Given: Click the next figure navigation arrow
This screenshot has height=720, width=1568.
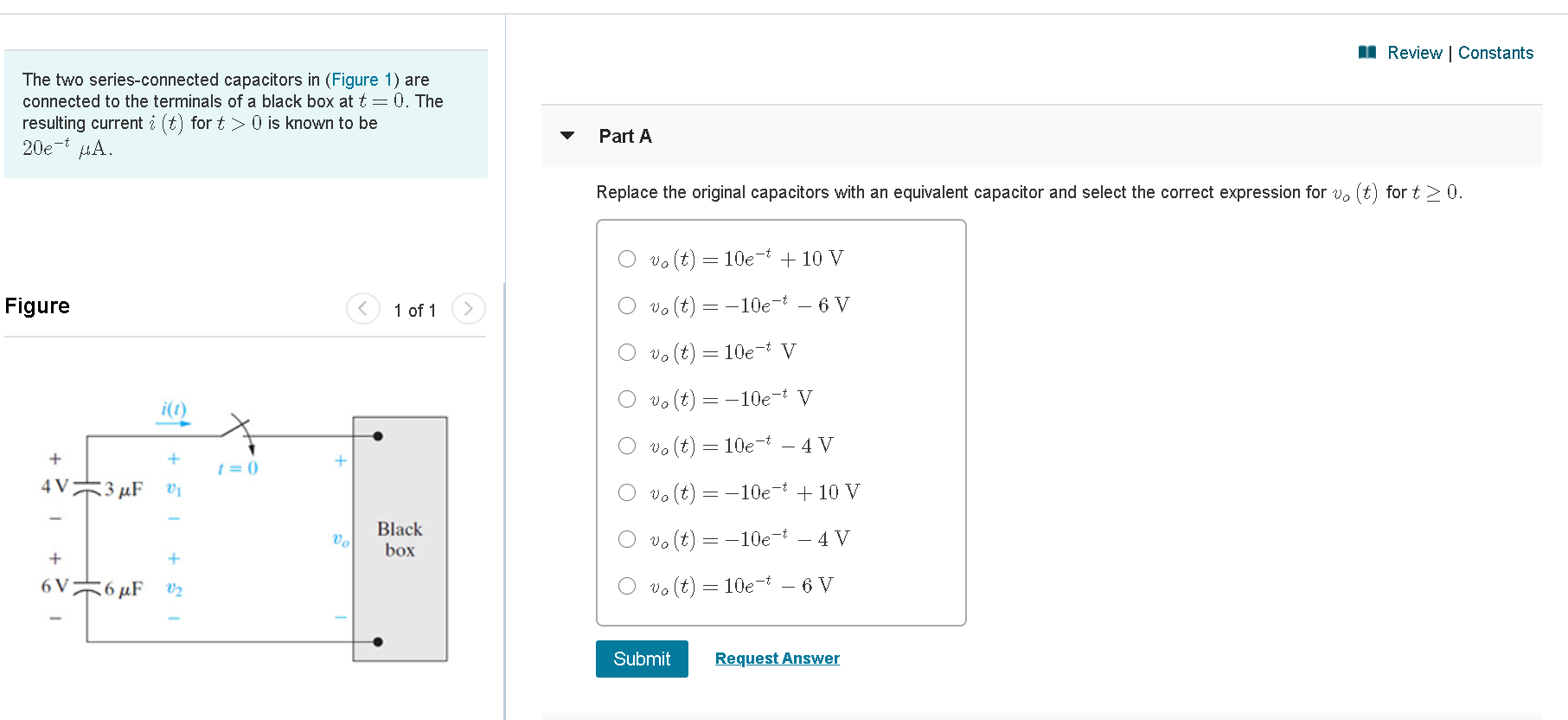Looking at the screenshot, I should tap(468, 308).
